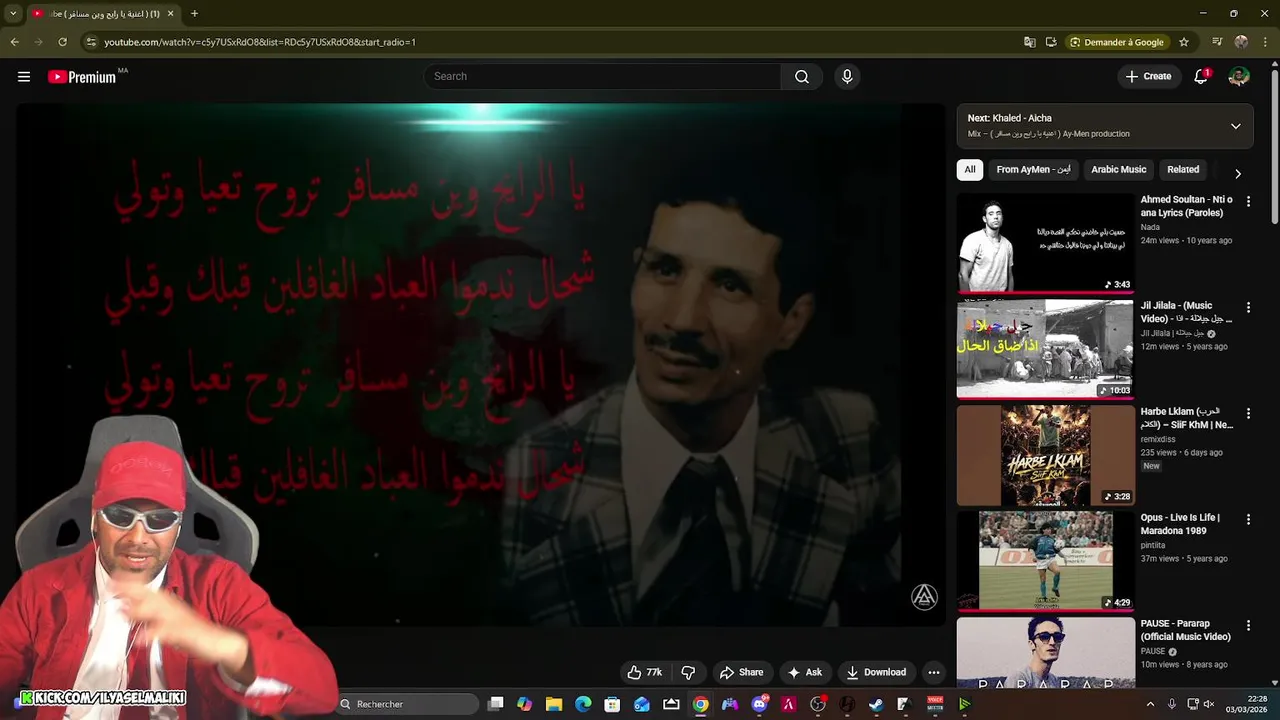1280x720 pixels.
Task: Open options for Opus Live Is Life video
Action: pyautogui.click(x=1248, y=519)
